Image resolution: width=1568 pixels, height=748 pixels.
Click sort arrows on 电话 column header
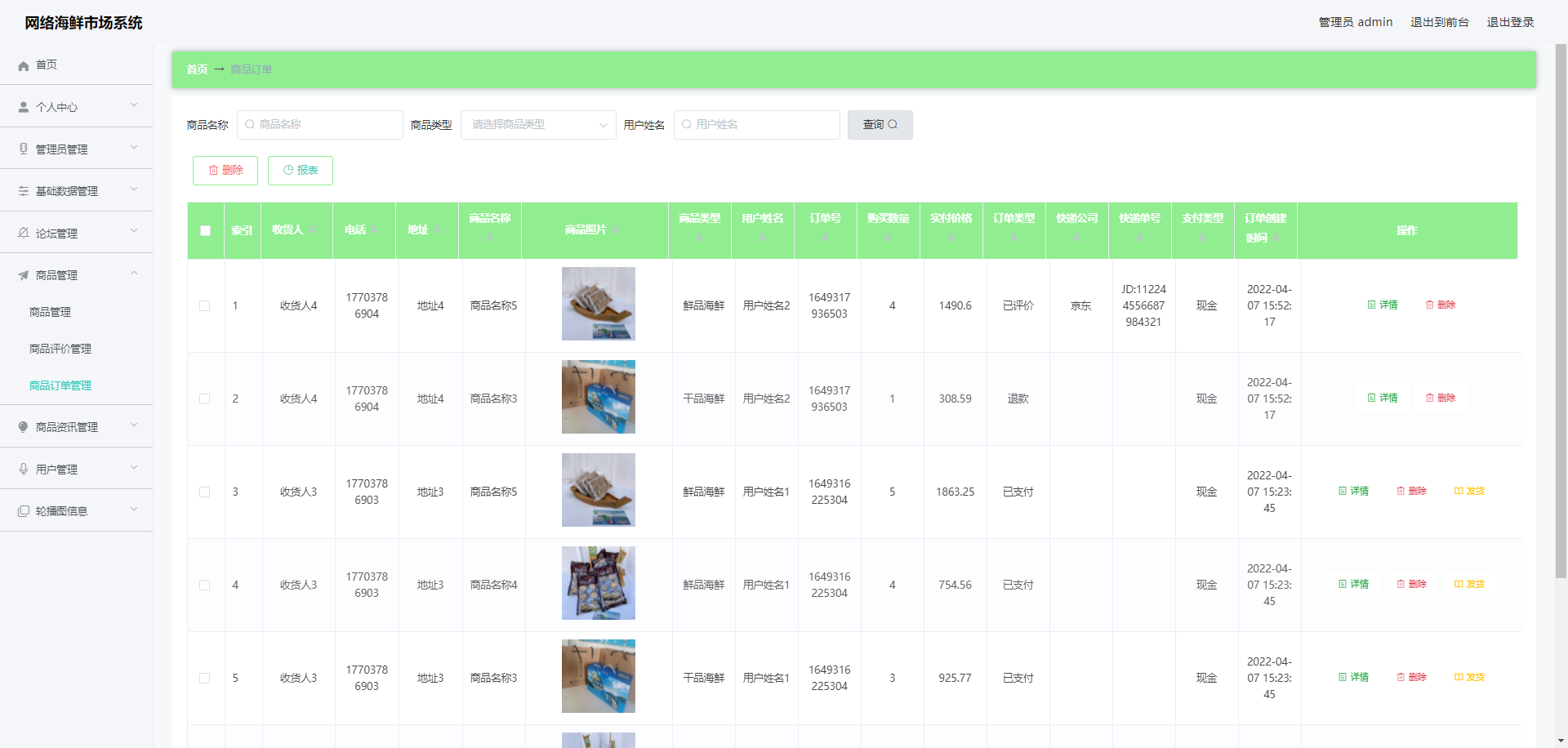(375, 230)
